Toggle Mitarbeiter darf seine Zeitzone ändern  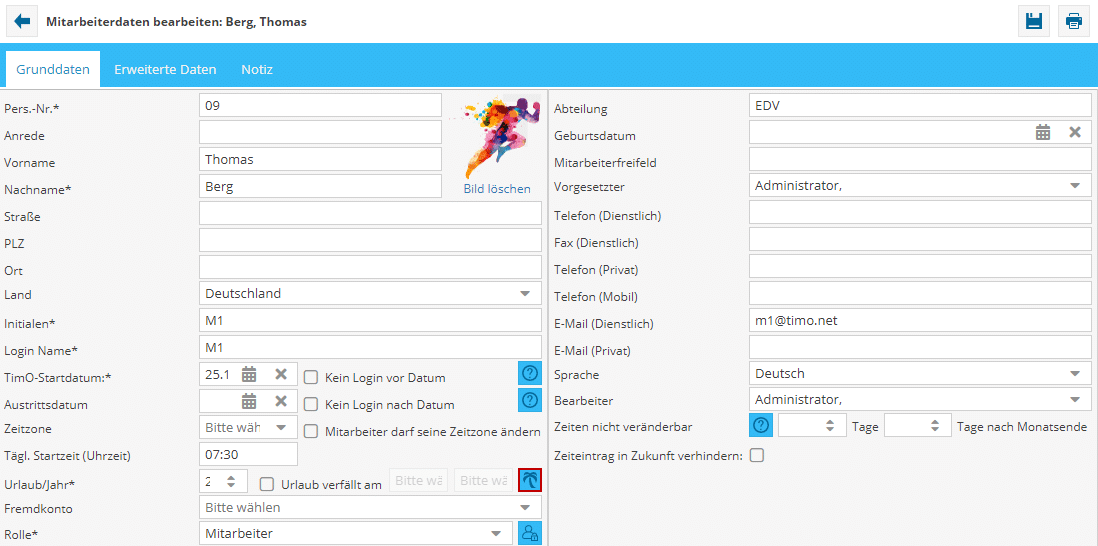[311, 431]
